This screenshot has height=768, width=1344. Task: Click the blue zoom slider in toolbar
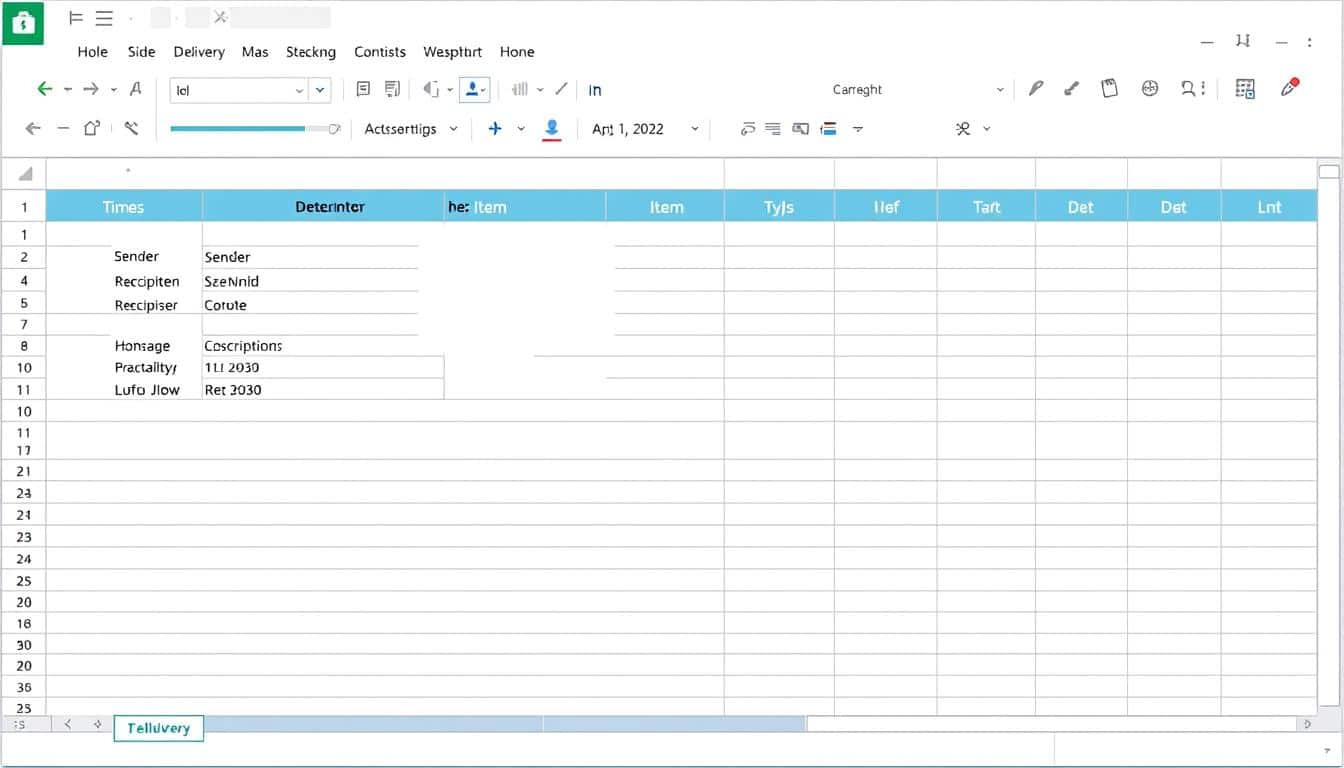pyautogui.click(x=253, y=128)
